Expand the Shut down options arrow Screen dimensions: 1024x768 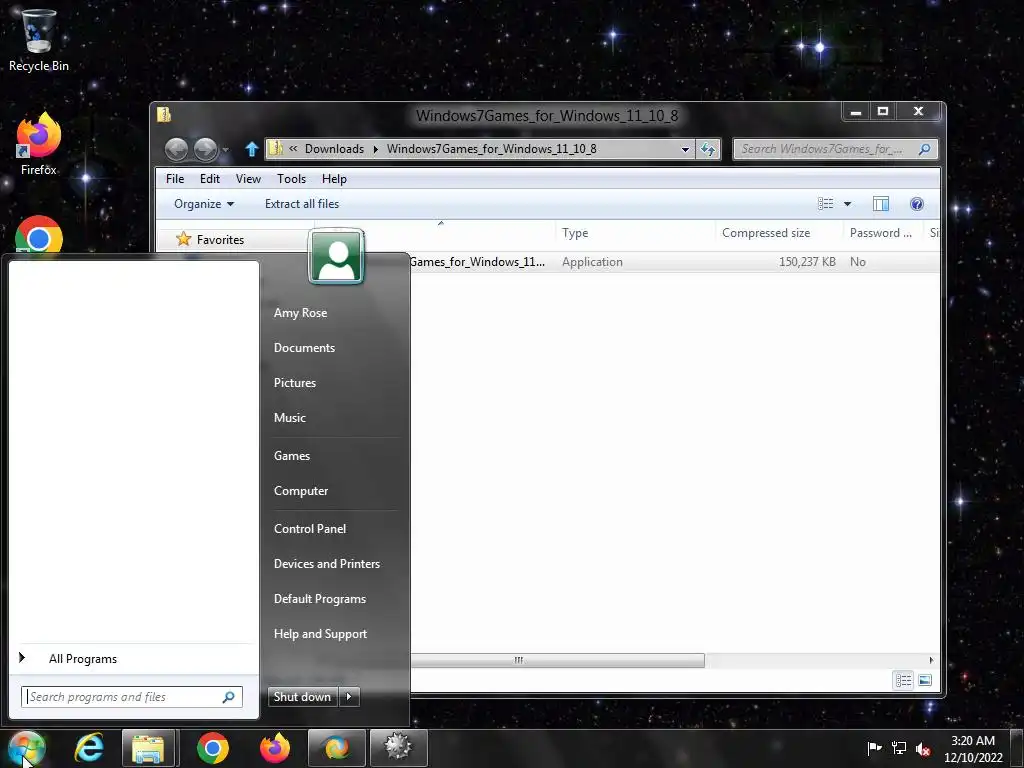349,697
